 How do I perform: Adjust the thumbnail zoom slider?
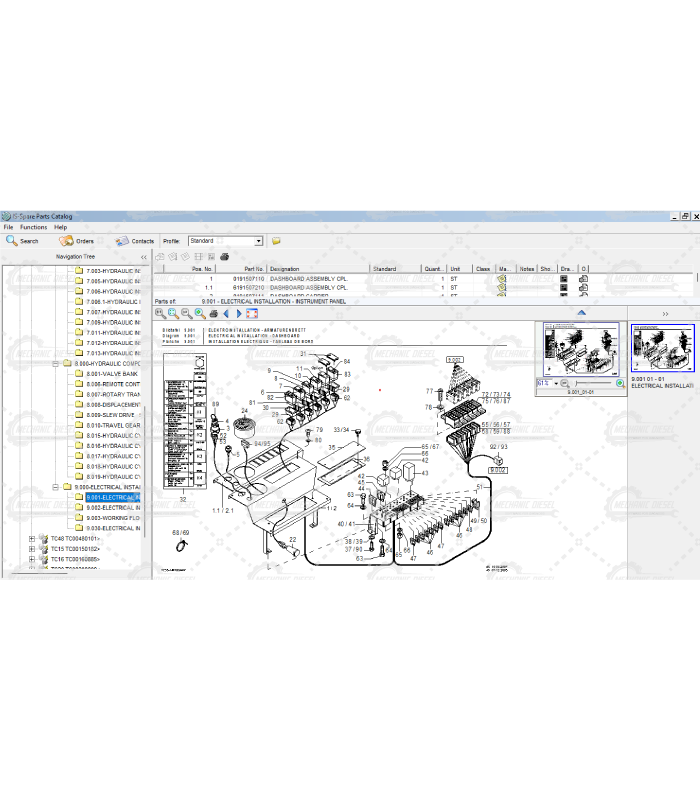click(x=590, y=384)
